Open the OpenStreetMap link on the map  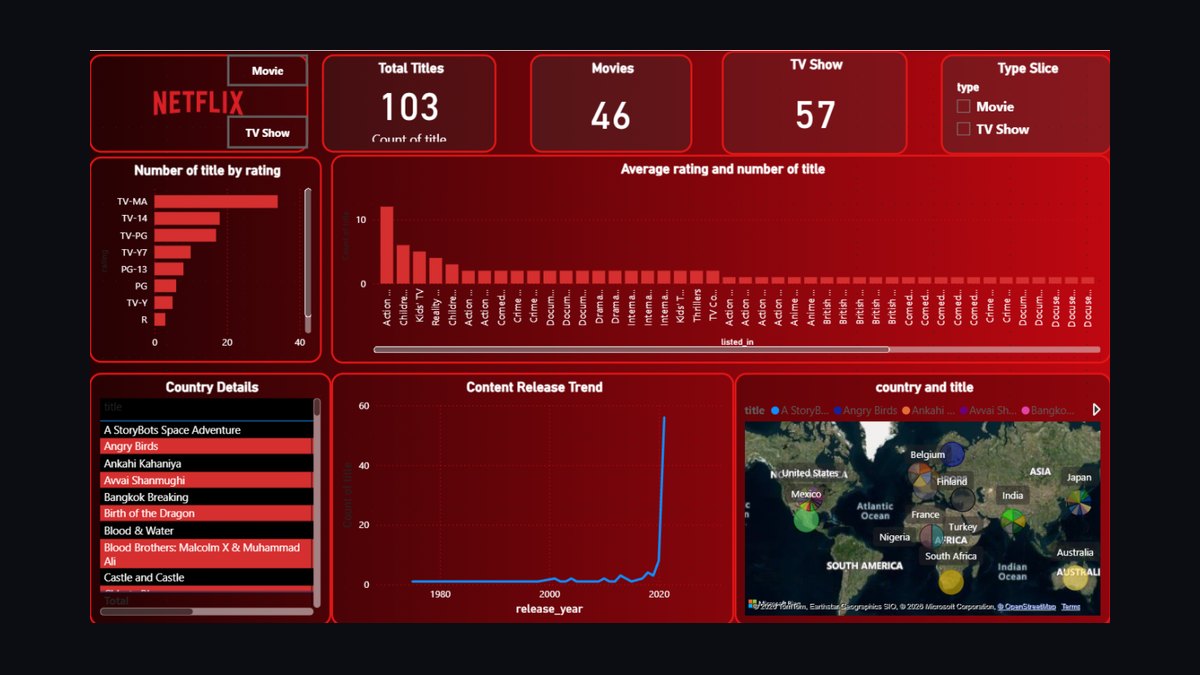[x=1026, y=607]
